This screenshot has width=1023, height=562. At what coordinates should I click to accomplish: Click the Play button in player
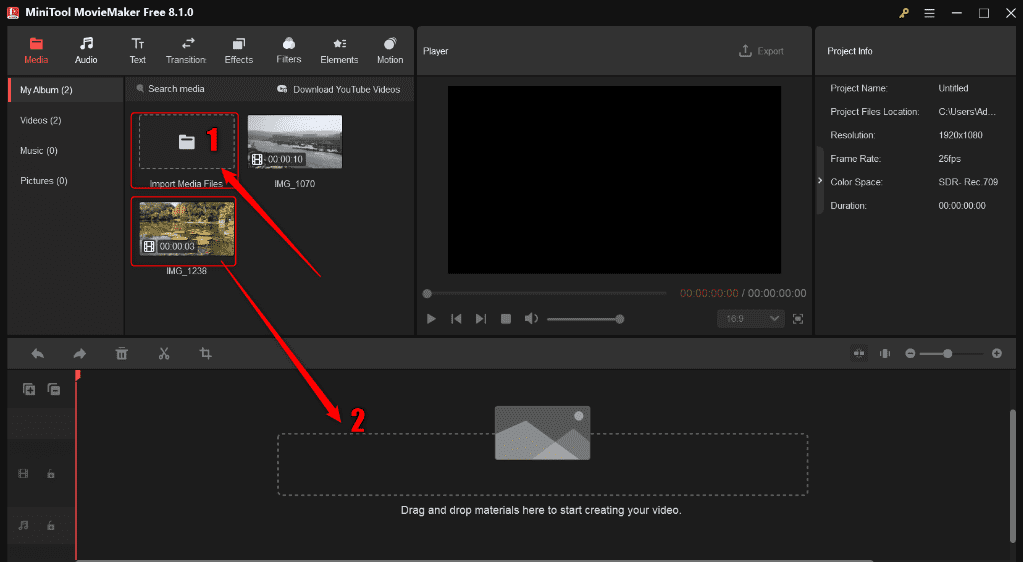click(431, 319)
